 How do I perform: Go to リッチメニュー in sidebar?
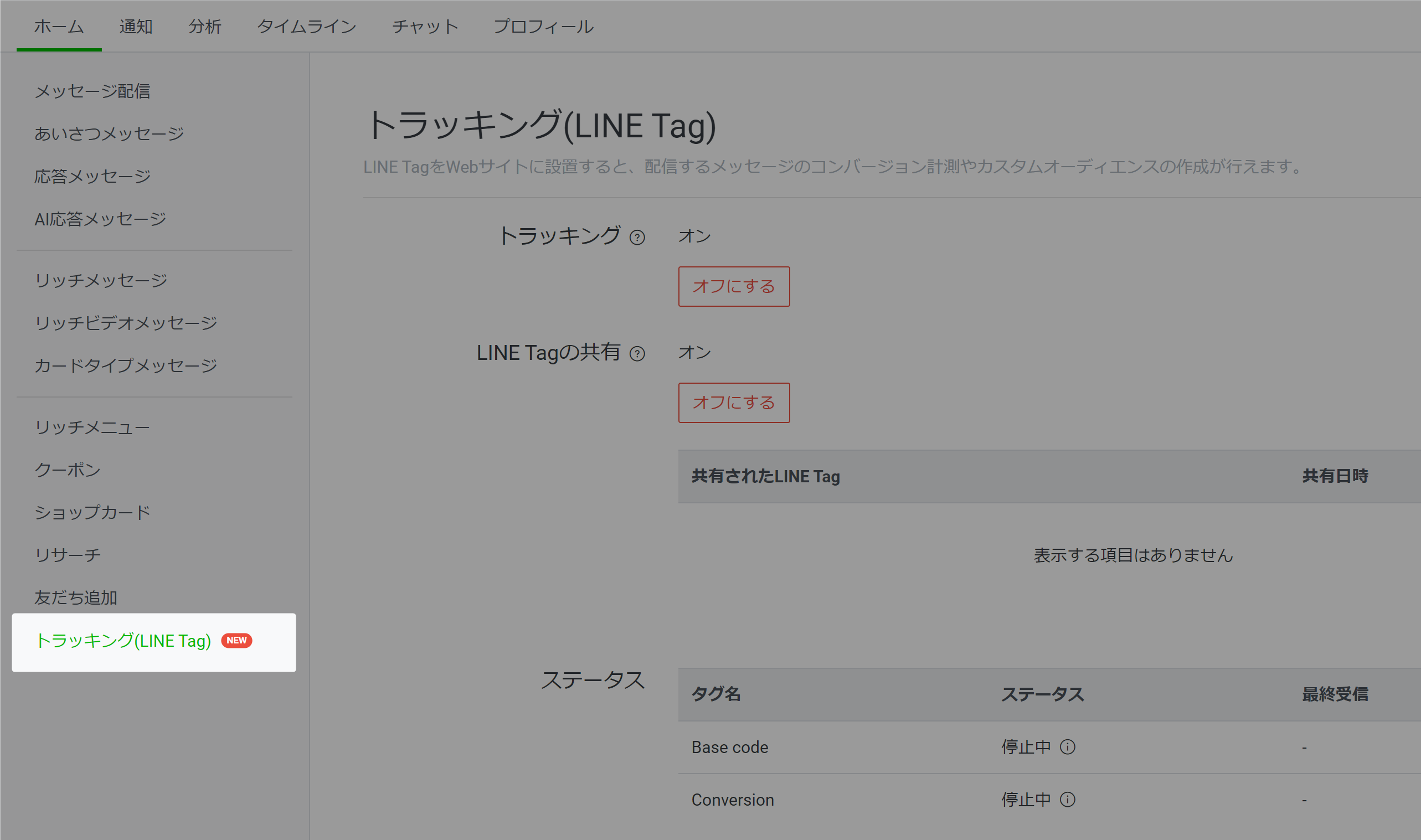tap(92, 427)
